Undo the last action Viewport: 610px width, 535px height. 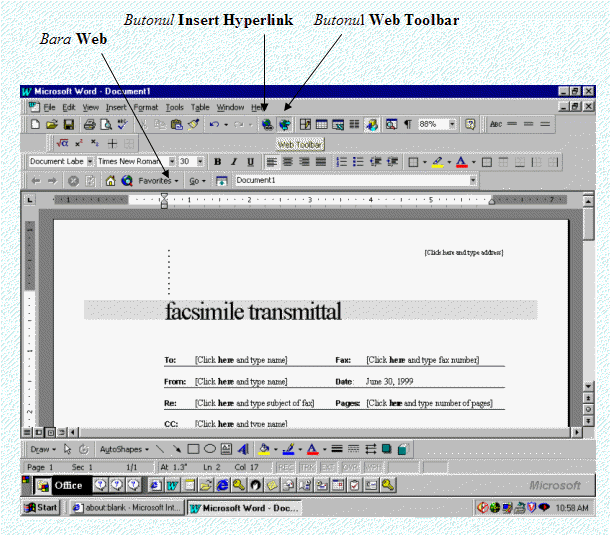tap(214, 125)
